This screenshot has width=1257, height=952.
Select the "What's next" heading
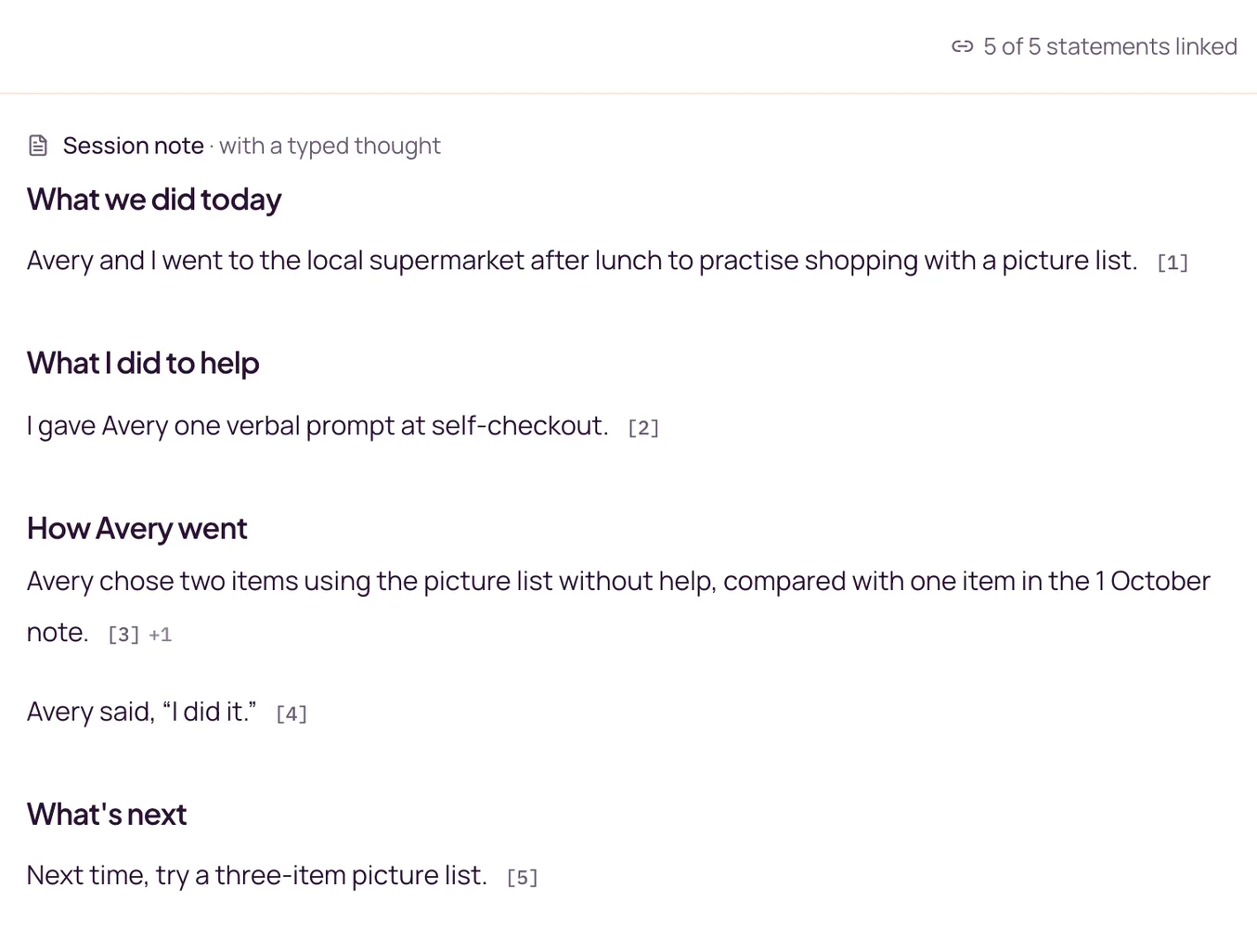click(x=107, y=814)
